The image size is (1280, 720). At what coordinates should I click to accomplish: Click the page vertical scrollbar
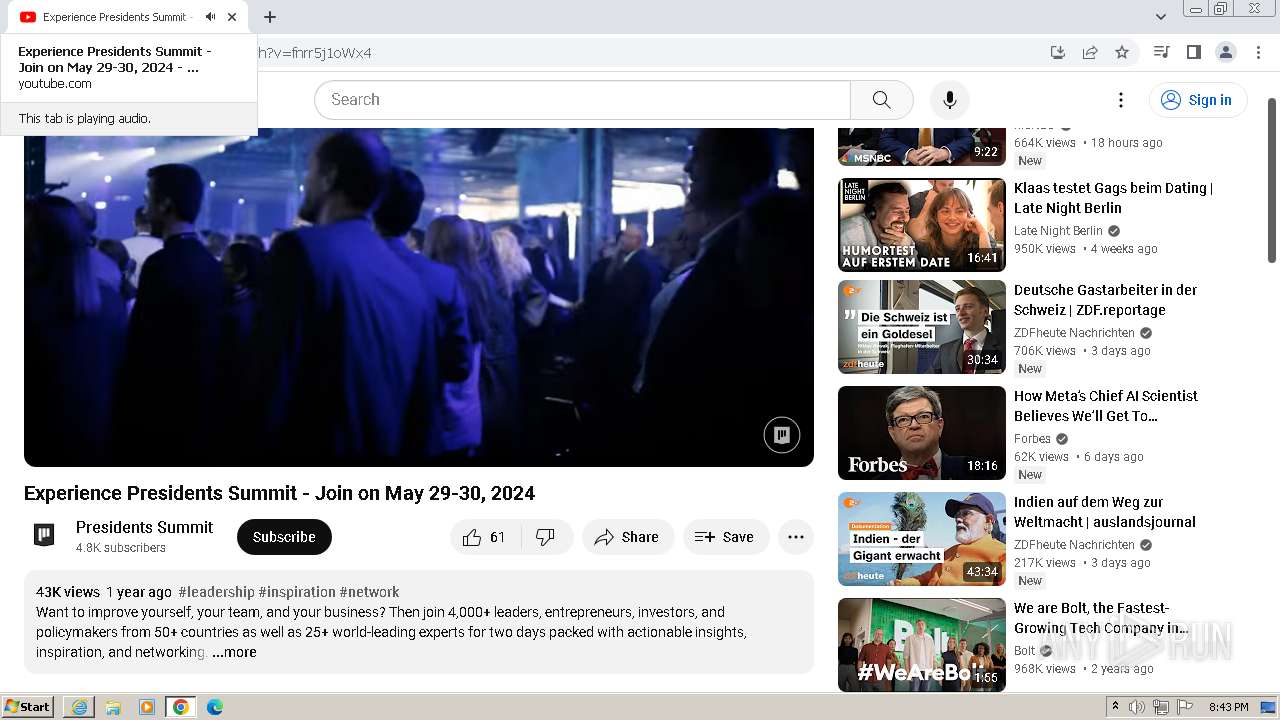pyautogui.click(x=1272, y=180)
